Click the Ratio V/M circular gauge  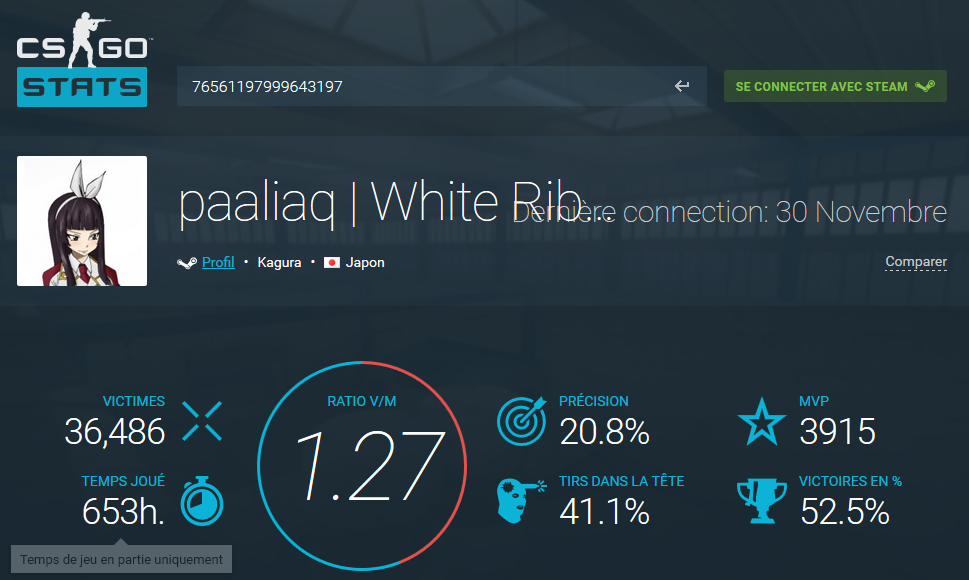[362, 466]
